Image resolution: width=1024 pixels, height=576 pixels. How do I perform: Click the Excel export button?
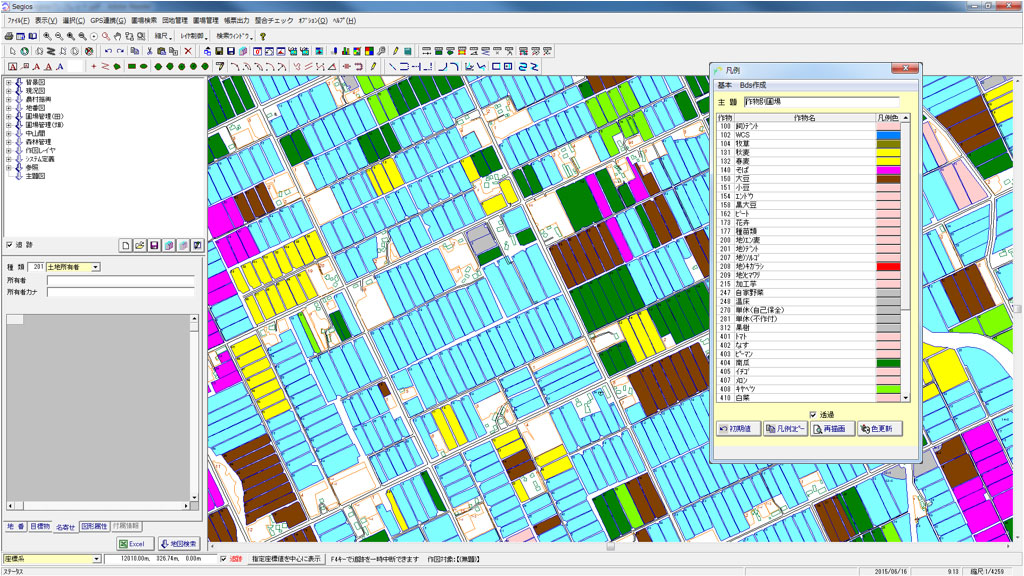tap(135, 543)
